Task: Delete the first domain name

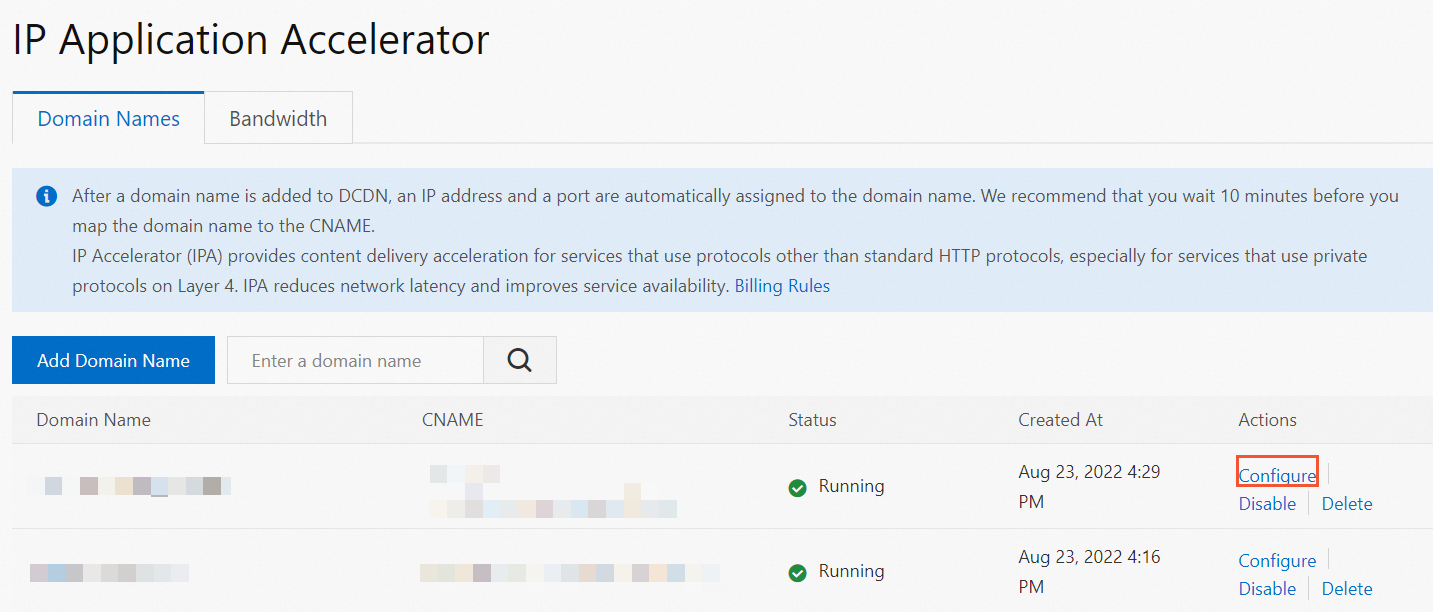Action: (x=1346, y=503)
